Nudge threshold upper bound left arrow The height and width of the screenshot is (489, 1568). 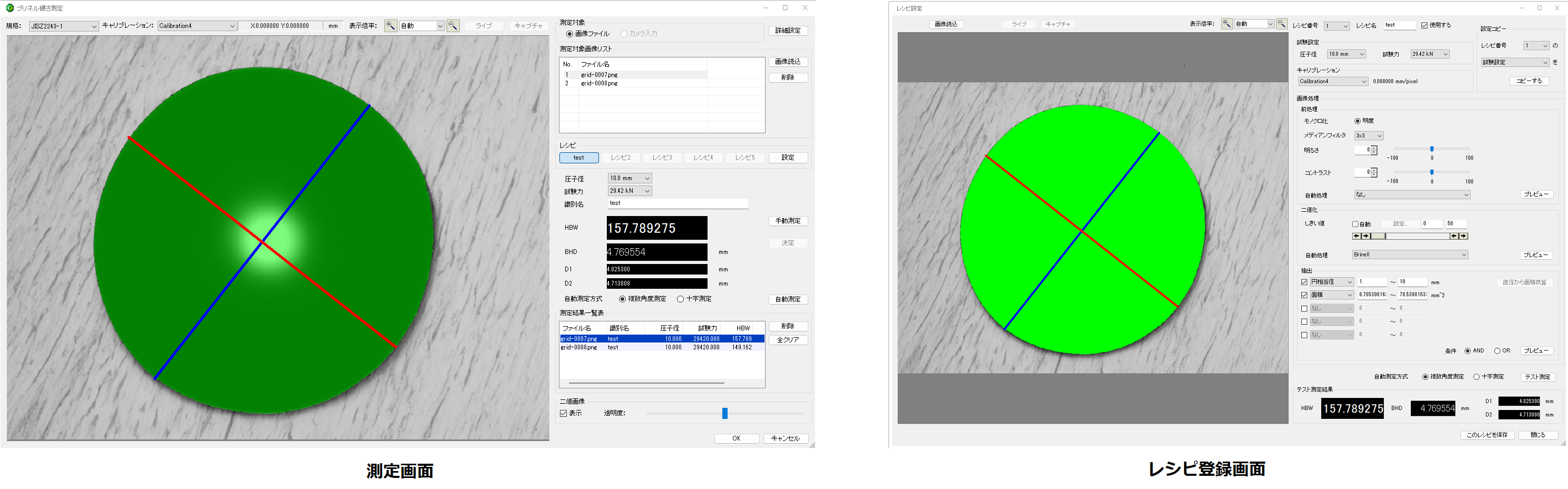tap(1454, 236)
